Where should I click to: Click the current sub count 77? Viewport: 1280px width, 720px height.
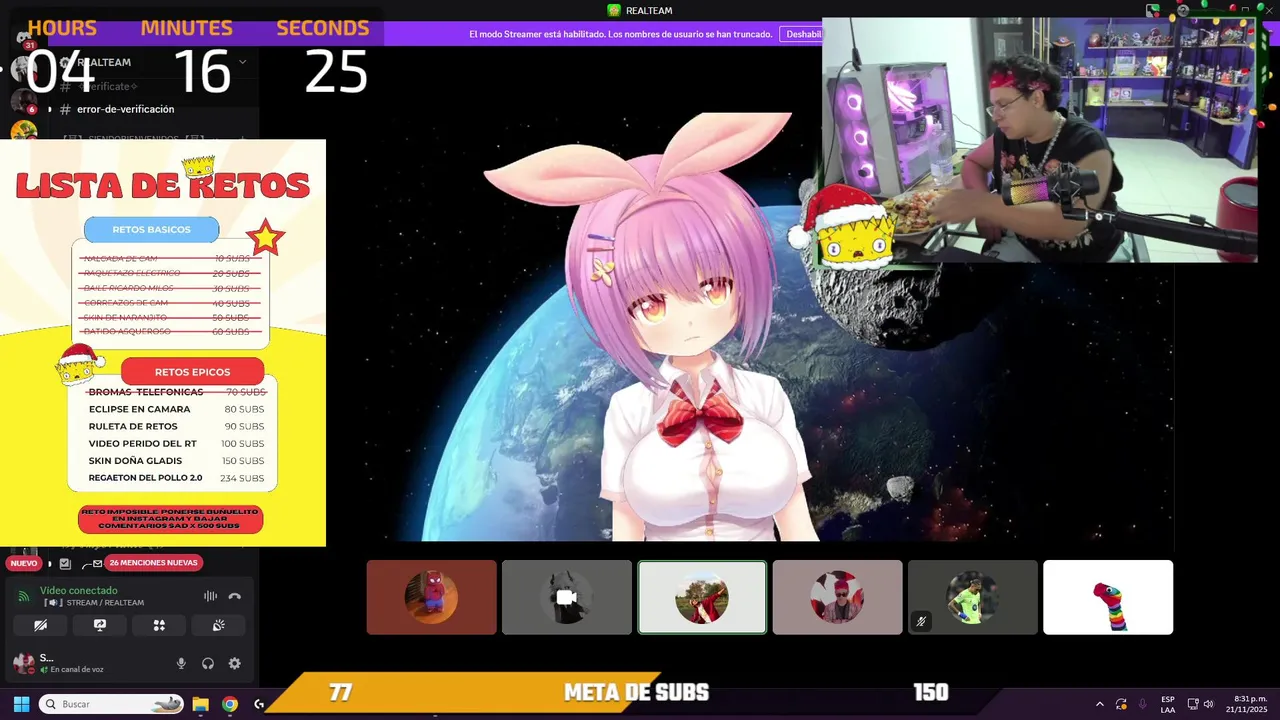340,692
